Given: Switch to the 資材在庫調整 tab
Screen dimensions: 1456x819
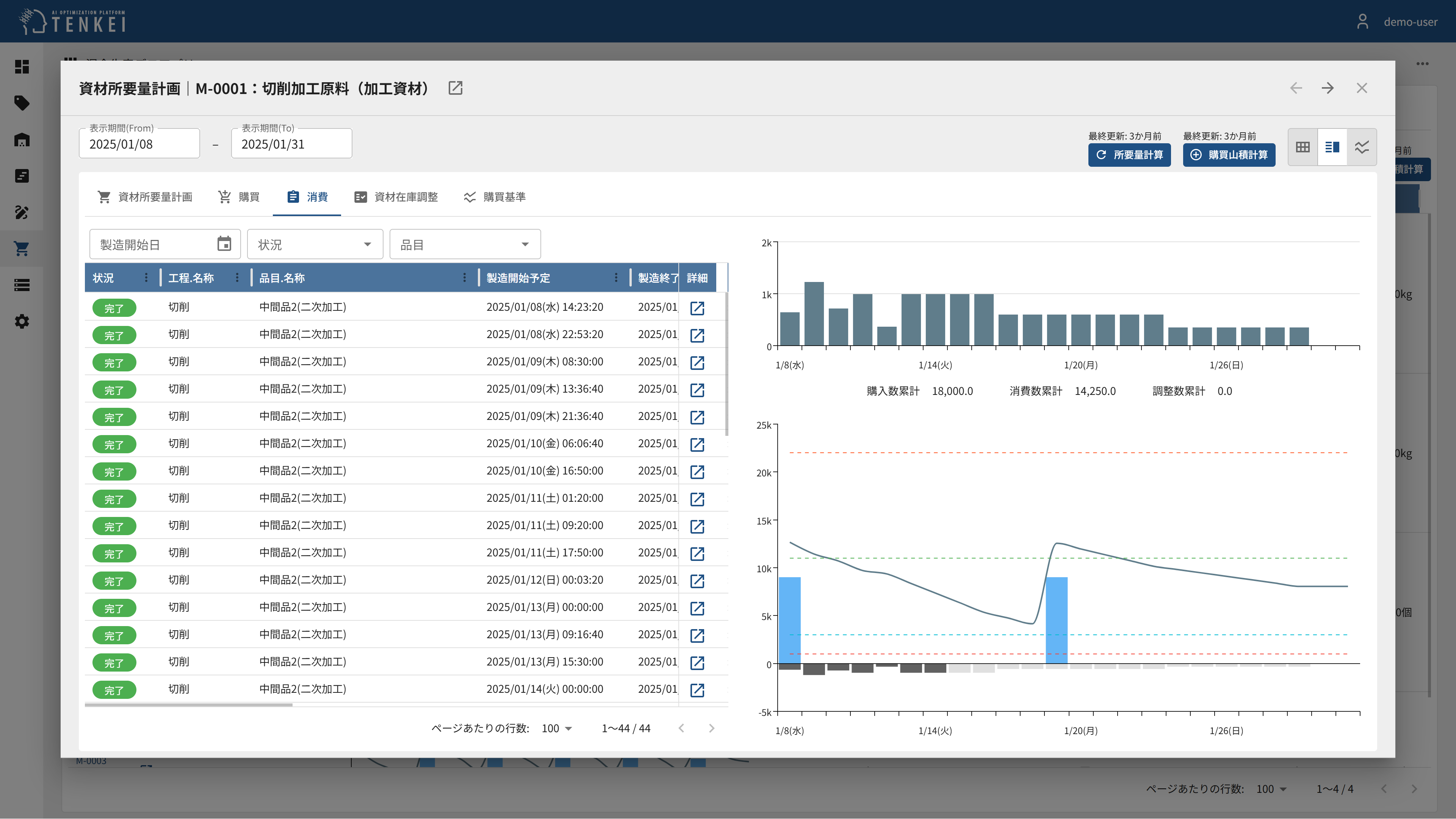Looking at the screenshot, I should coord(396,197).
